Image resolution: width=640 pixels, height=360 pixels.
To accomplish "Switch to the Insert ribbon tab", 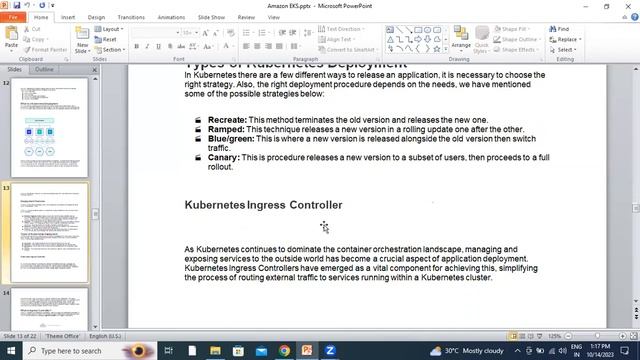I will pos(68,17).
